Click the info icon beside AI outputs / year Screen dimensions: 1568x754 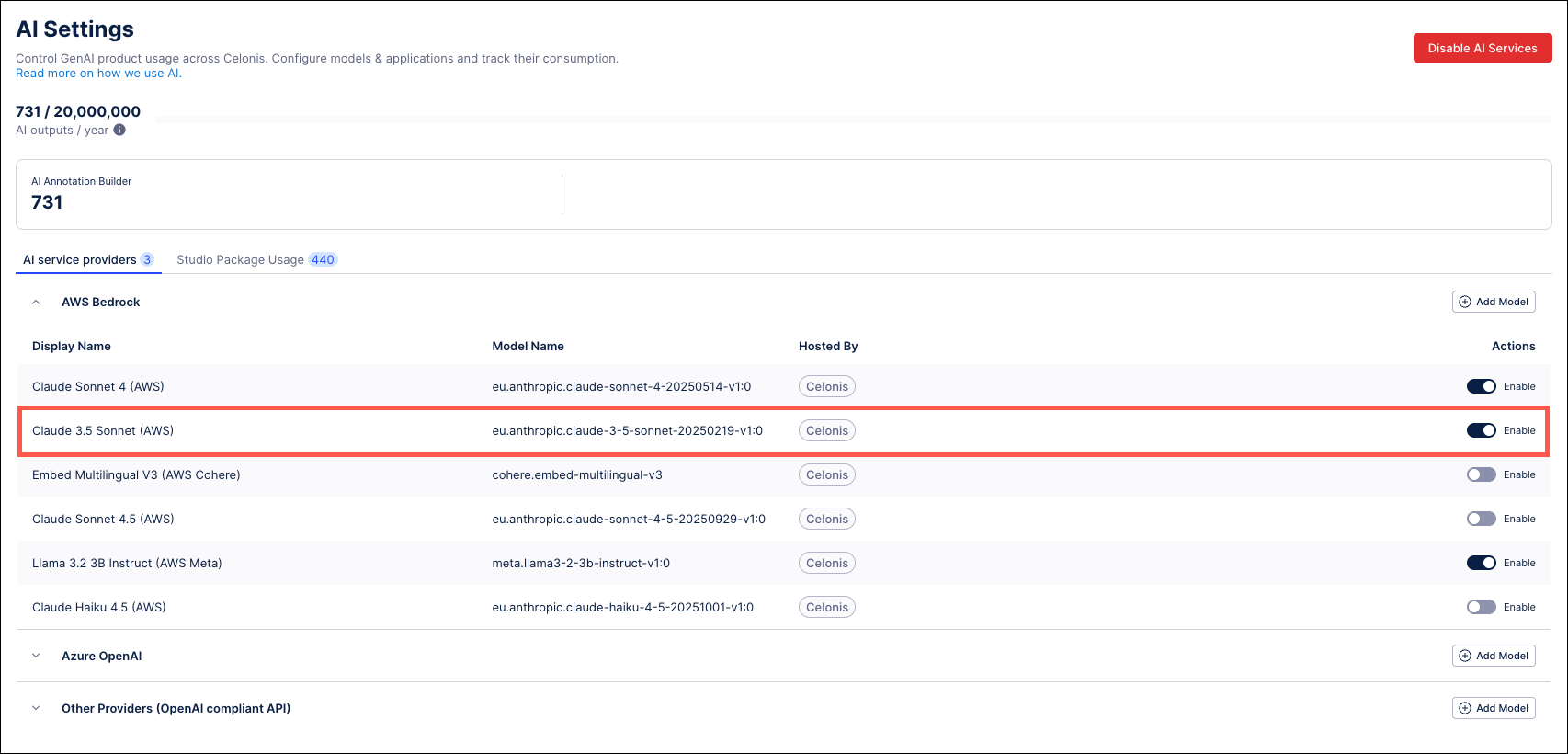pos(119,131)
